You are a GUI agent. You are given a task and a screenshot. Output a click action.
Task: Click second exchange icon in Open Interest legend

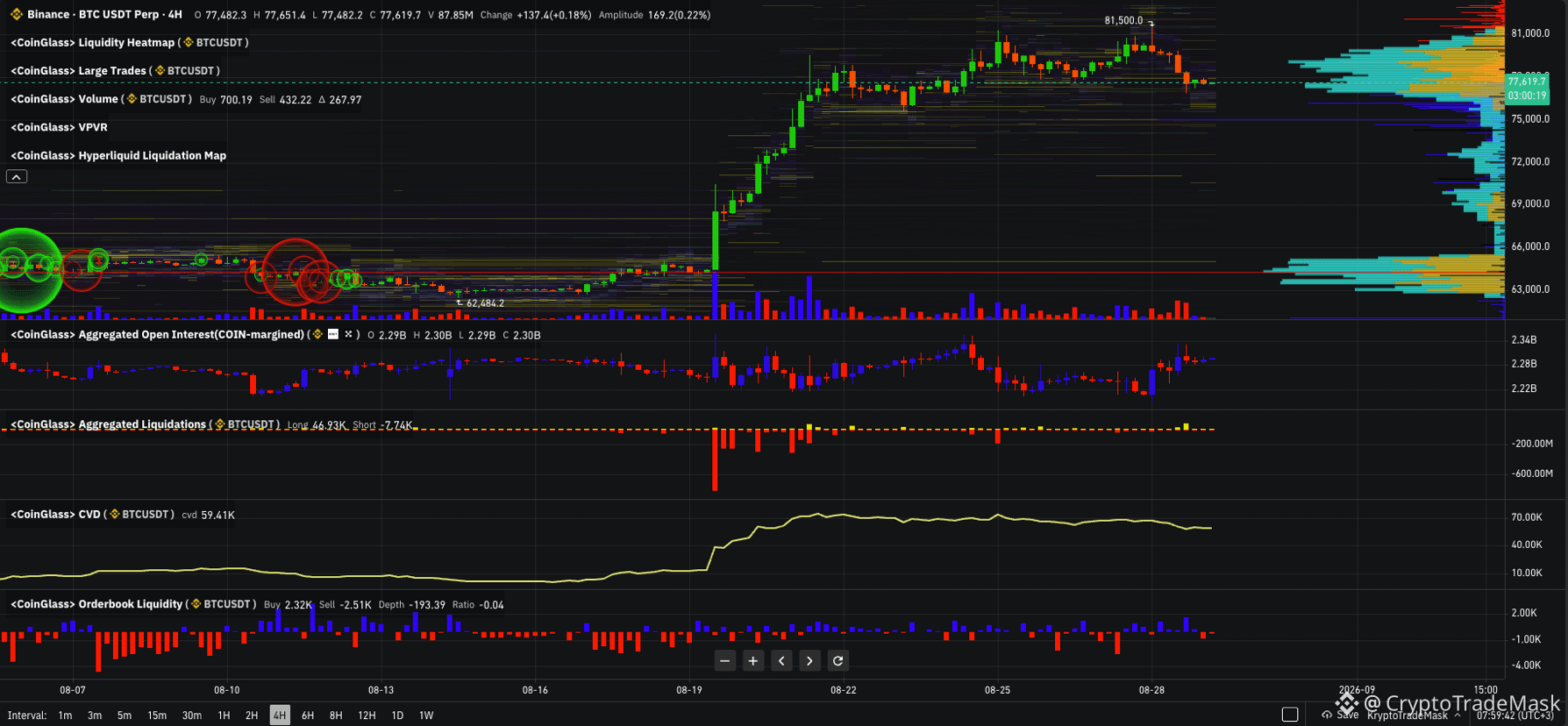(x=332, y=335)
